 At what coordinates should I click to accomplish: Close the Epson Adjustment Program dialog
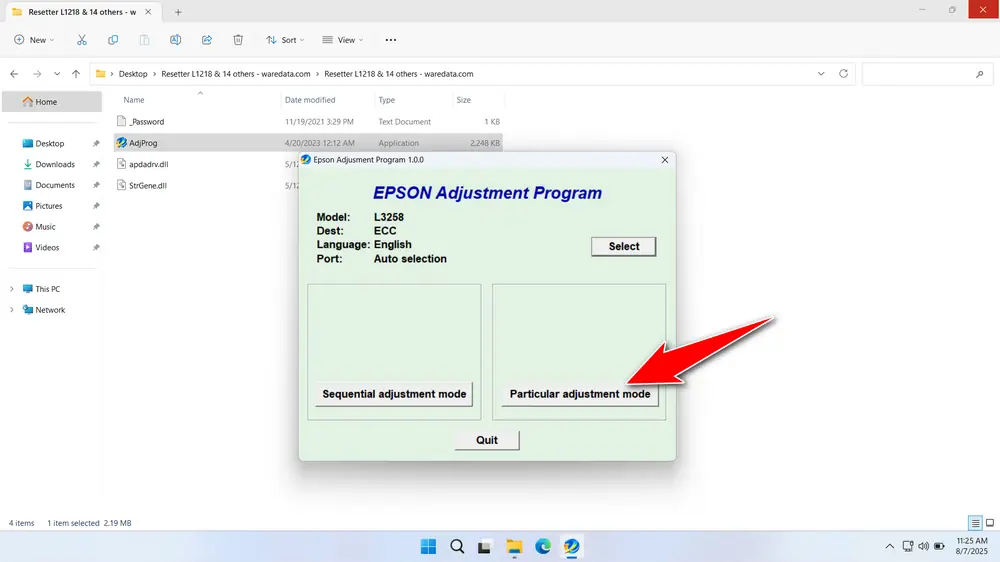coord(665,160)
